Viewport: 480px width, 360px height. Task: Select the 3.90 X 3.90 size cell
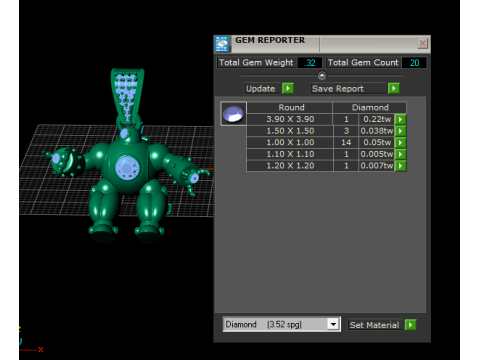(290, 119)
